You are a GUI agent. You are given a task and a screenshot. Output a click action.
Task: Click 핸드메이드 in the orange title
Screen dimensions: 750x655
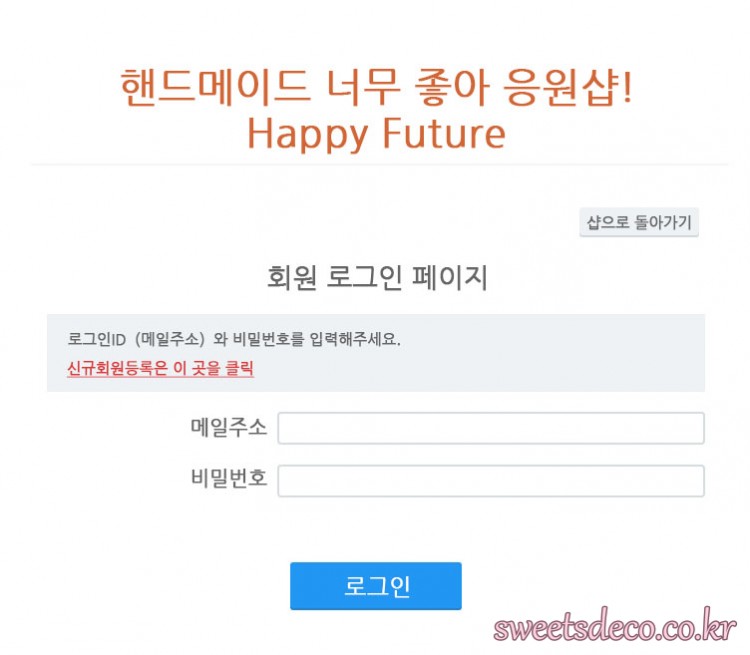pos(214,87)
